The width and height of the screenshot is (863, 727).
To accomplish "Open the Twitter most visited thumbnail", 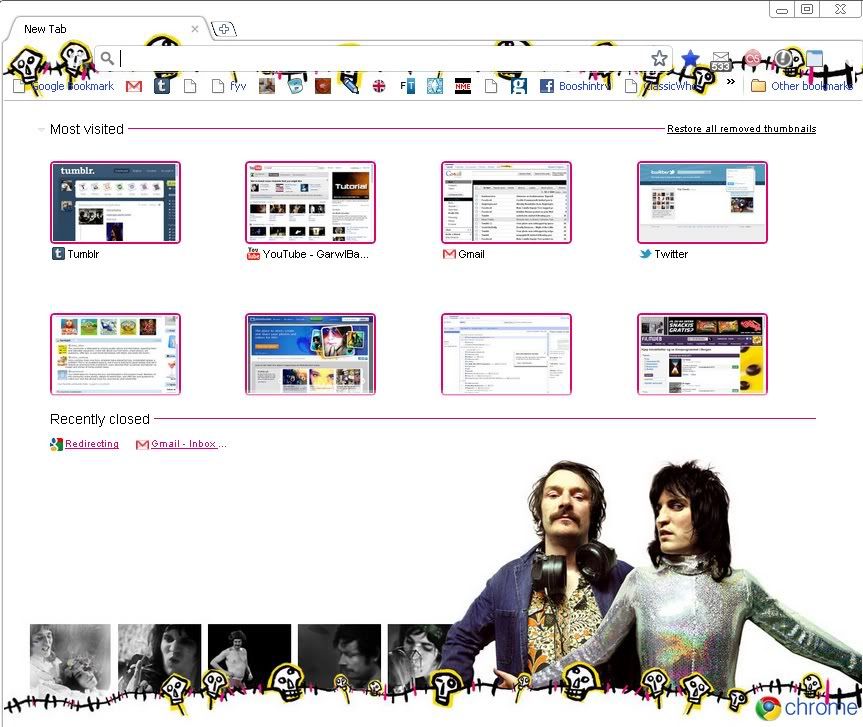I will pyautogui.click(x=702, y=202).
